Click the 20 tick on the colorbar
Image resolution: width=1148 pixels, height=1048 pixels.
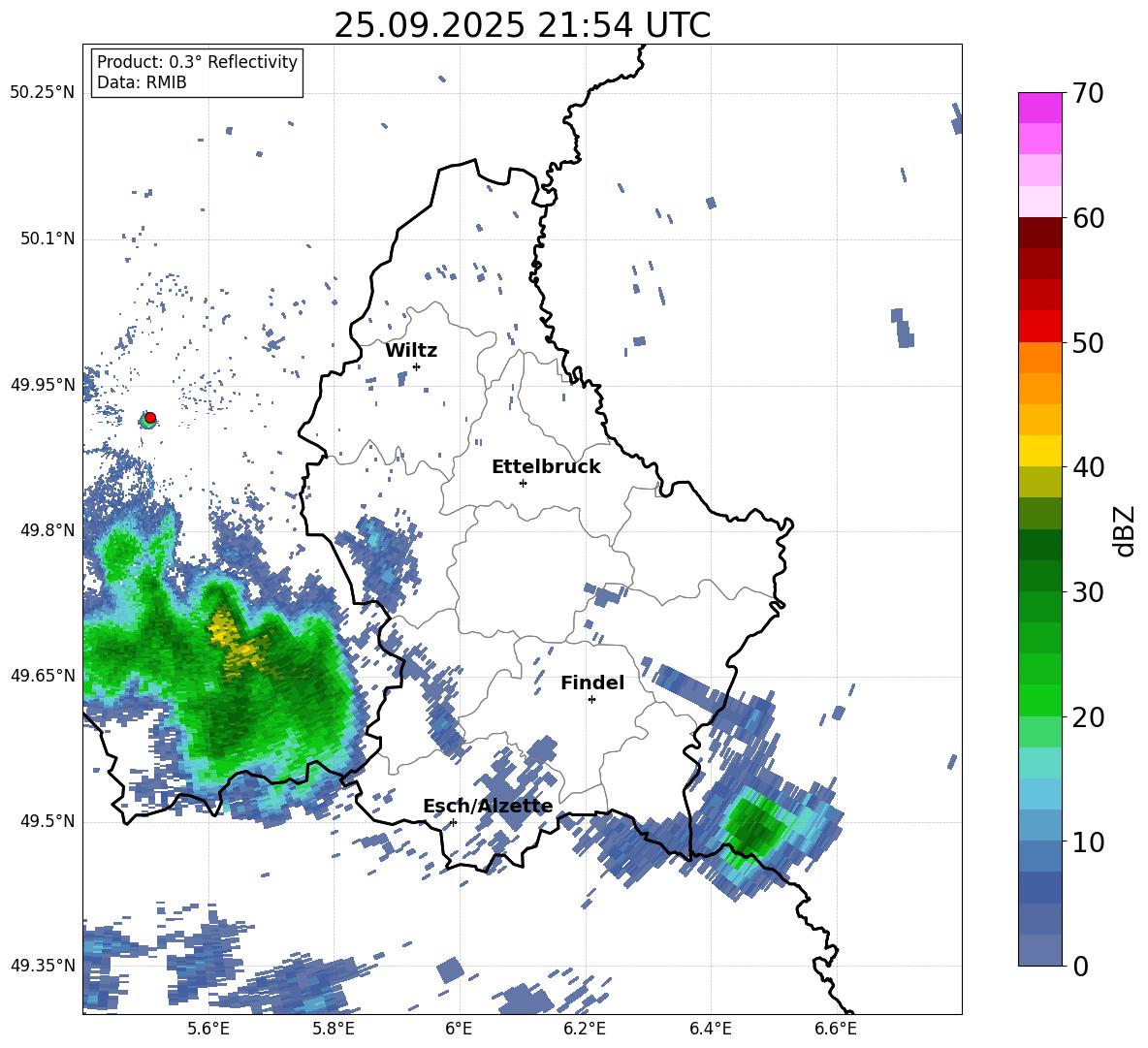point(1088,717)
